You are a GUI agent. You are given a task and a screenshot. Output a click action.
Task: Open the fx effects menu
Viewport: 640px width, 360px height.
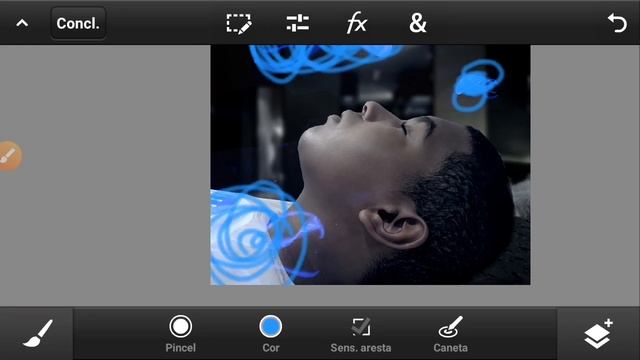[356, 23]
